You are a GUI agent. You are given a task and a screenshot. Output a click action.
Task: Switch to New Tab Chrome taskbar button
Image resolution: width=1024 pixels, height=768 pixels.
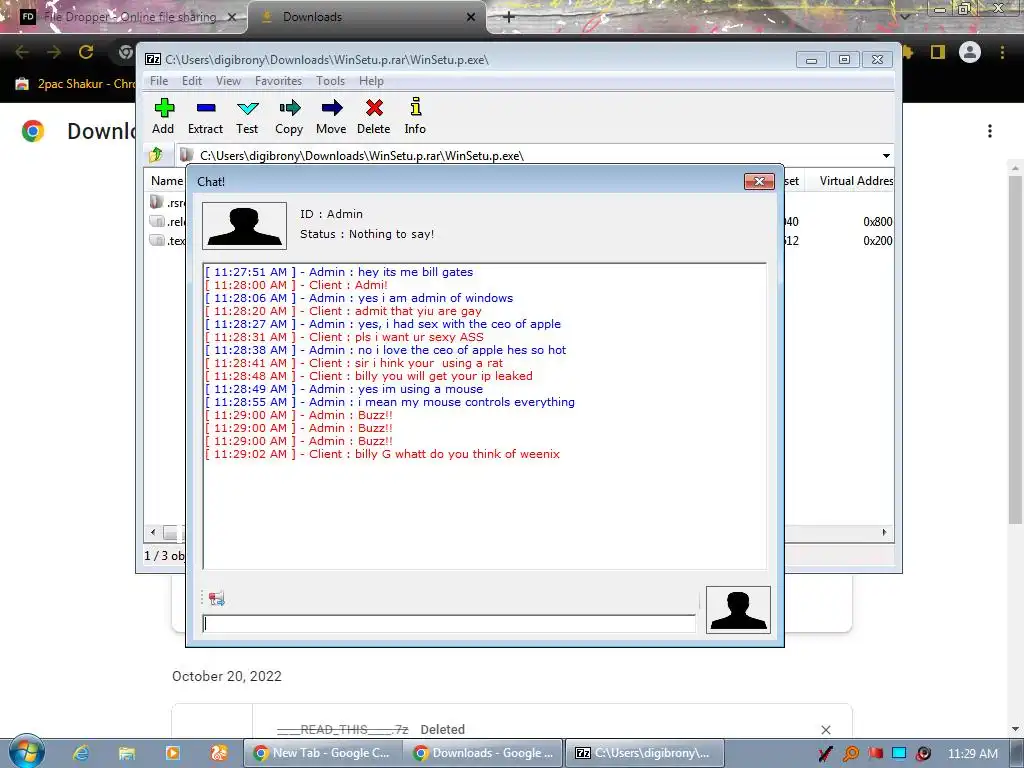[323, 753]
